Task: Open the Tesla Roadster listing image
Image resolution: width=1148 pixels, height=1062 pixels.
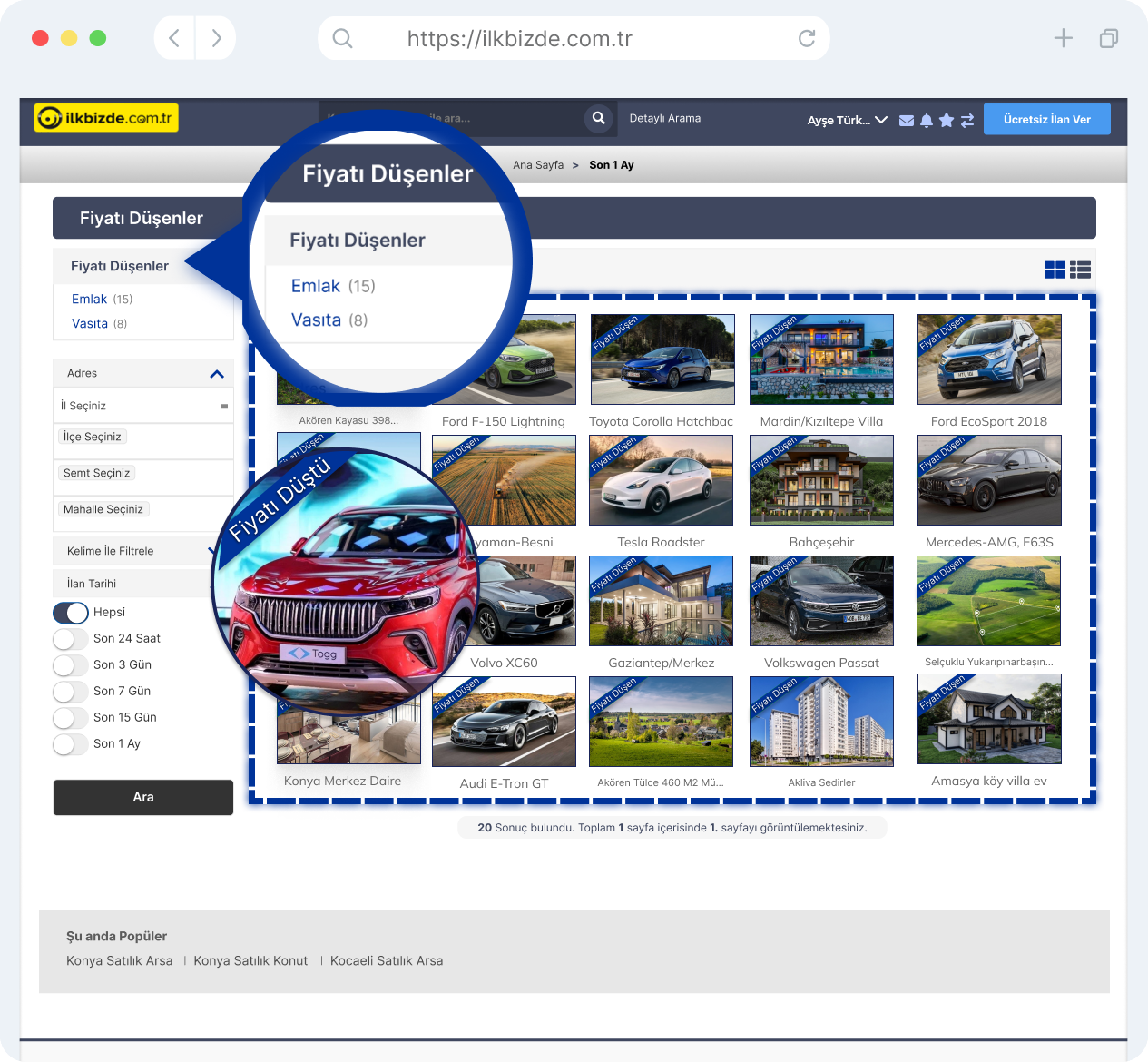Action: [662, 480]
